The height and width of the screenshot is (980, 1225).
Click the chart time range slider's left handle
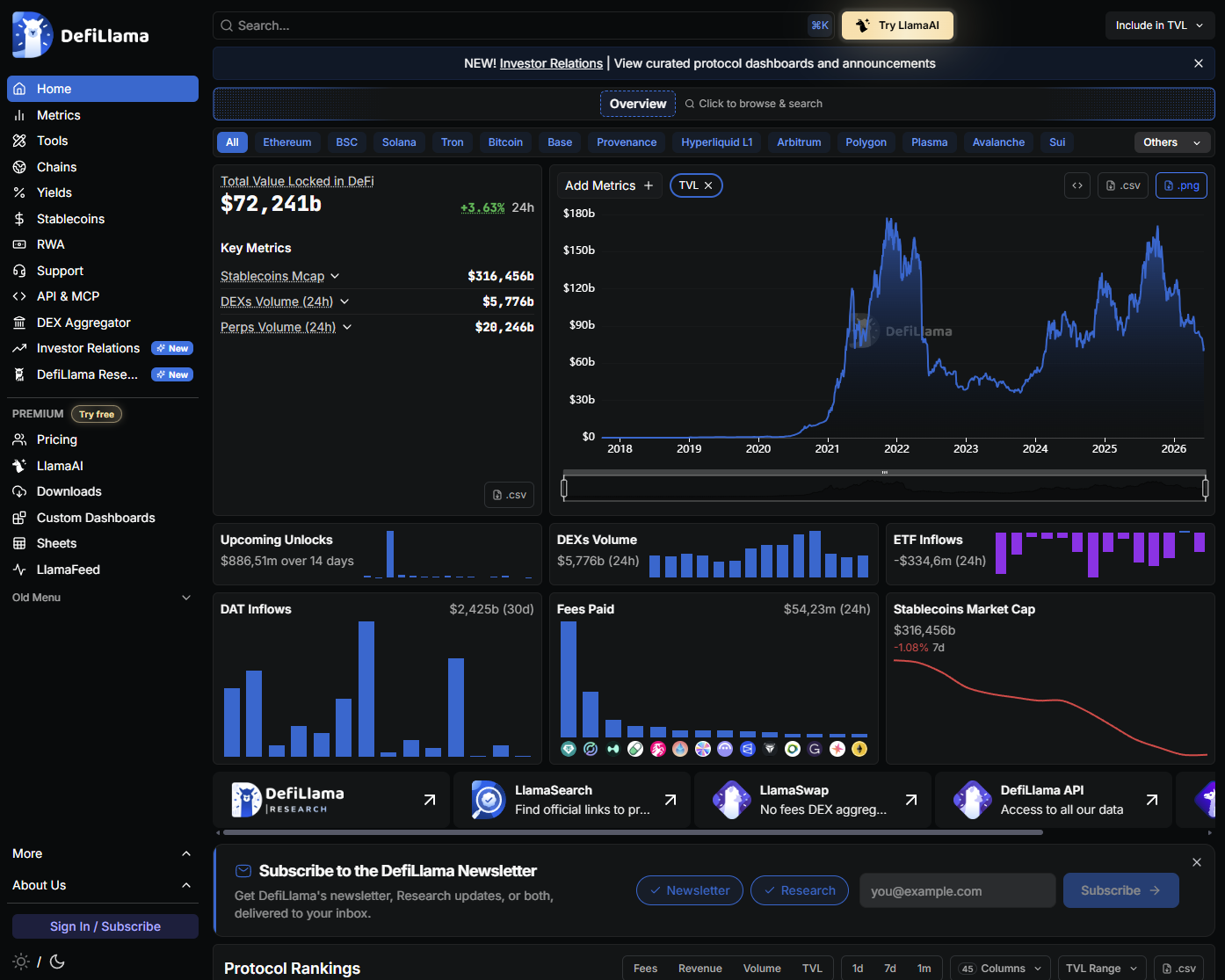pyautogui.click(x=564, y=488)
